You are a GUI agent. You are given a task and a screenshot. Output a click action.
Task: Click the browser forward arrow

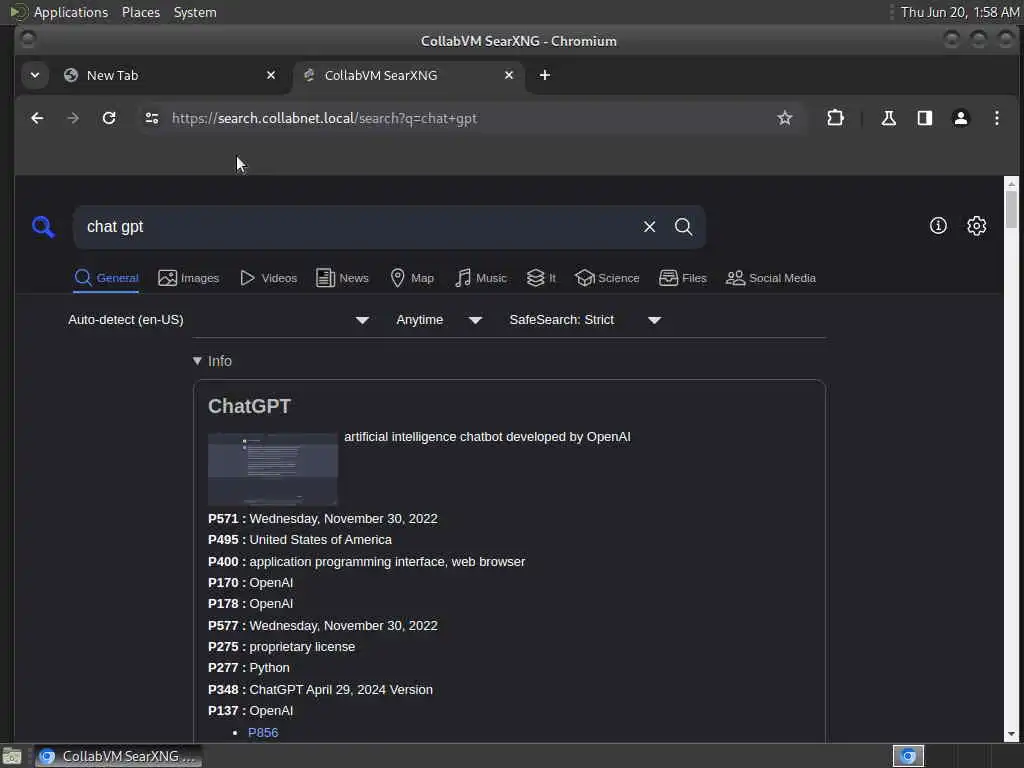click(73, 118)
